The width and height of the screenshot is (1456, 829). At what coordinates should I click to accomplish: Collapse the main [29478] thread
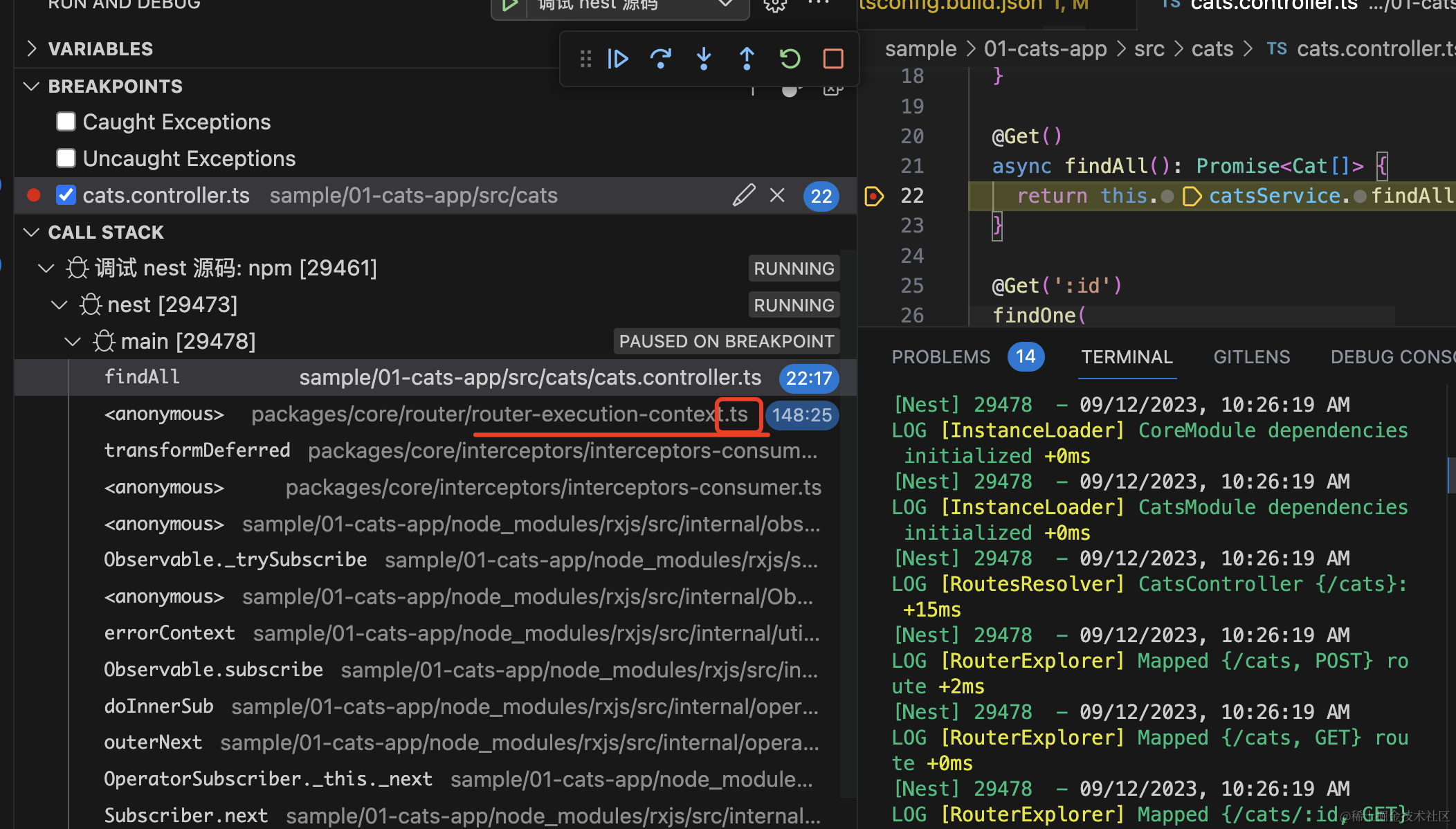(x=73, y=341)
